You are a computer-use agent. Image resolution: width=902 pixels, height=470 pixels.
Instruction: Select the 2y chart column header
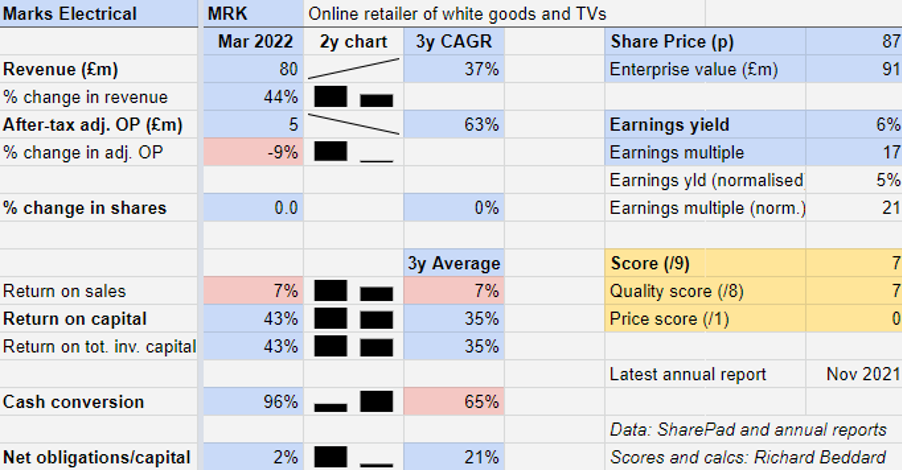pos(353,41)
